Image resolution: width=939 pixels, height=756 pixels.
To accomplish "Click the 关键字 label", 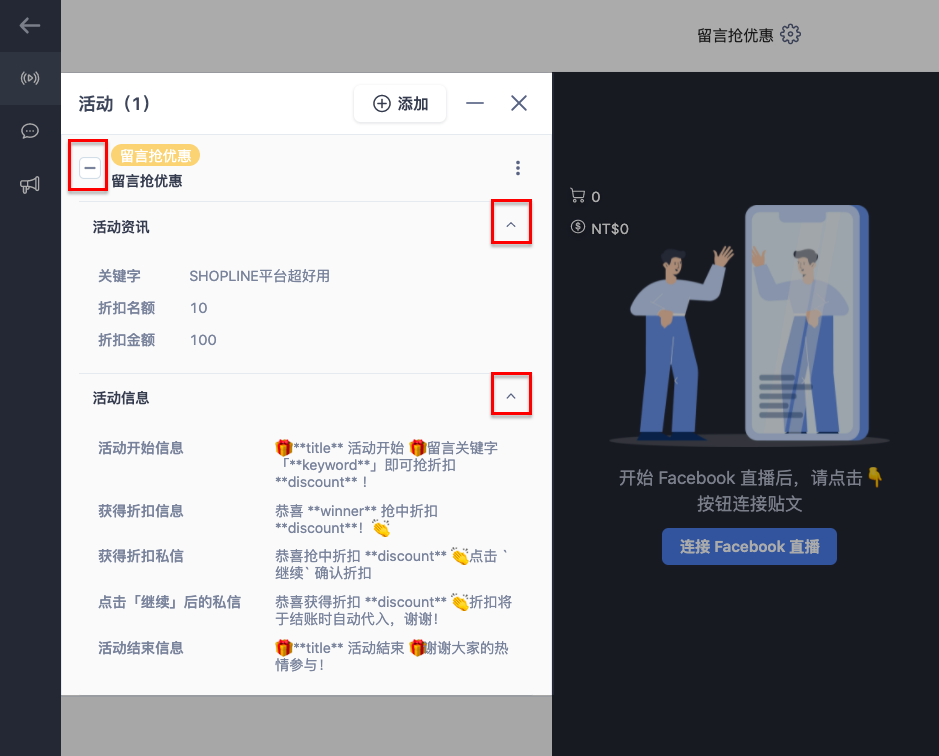I will pos(119,276).
